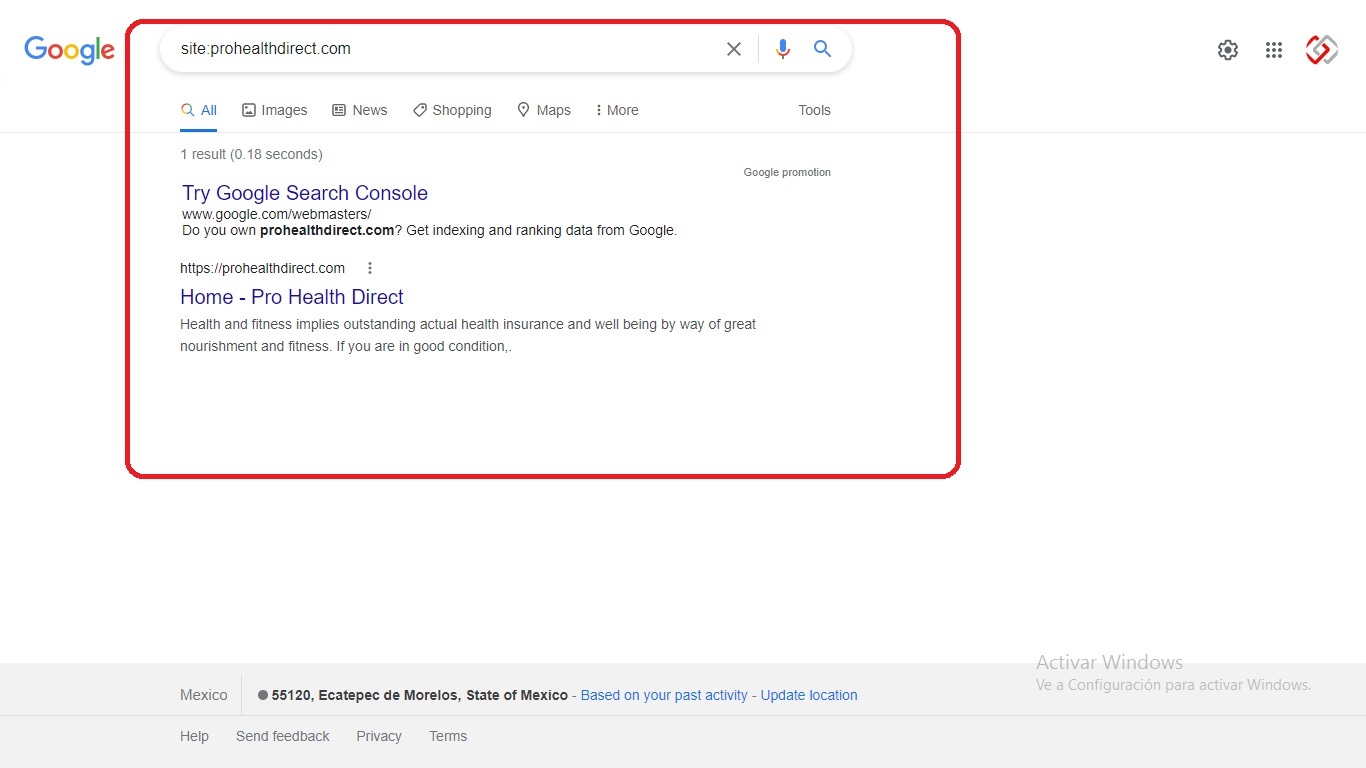Expand the More search options menu
1366x768 pixels.
tap(617, 110)
